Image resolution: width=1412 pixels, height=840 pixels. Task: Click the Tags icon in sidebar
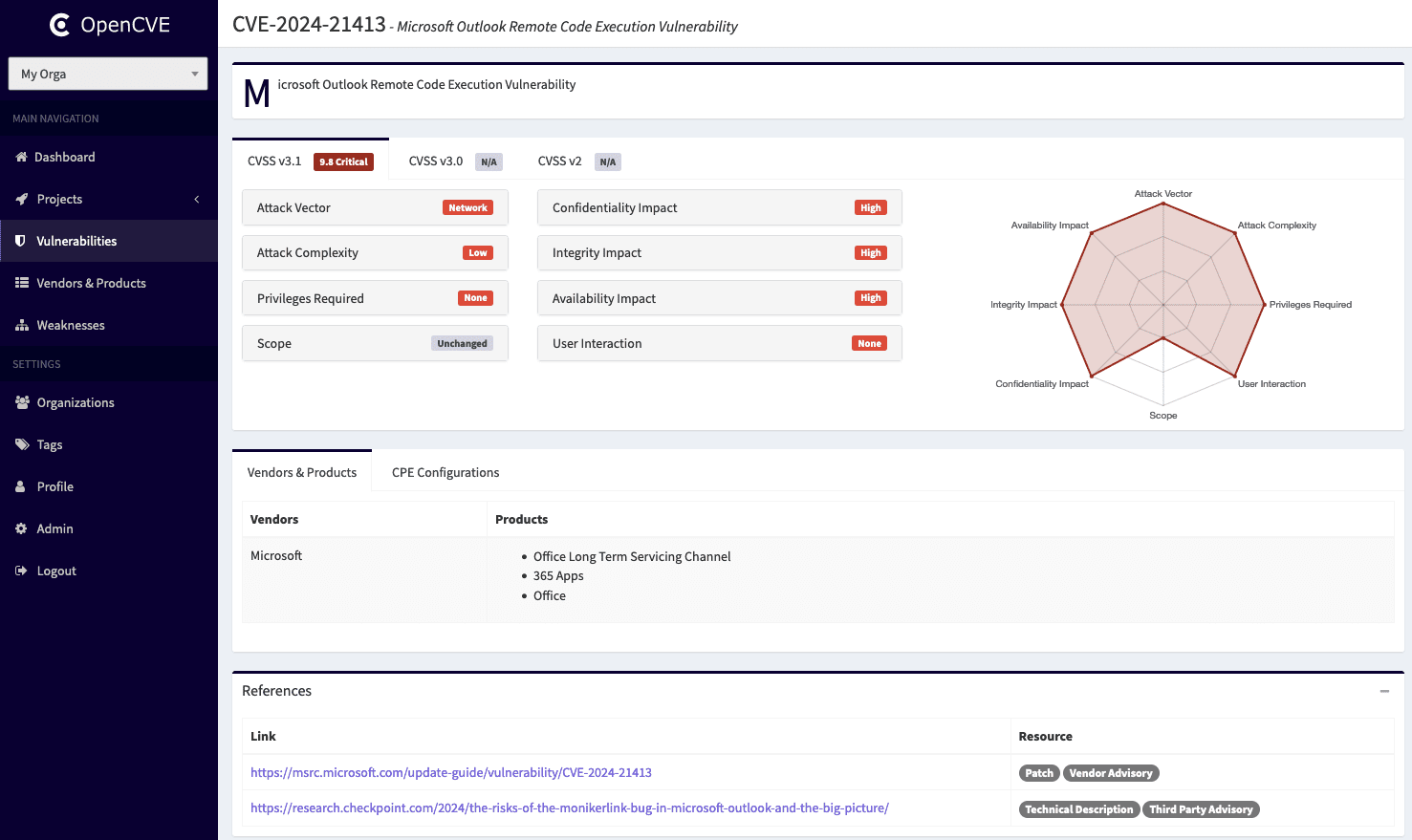click(21, 444)
